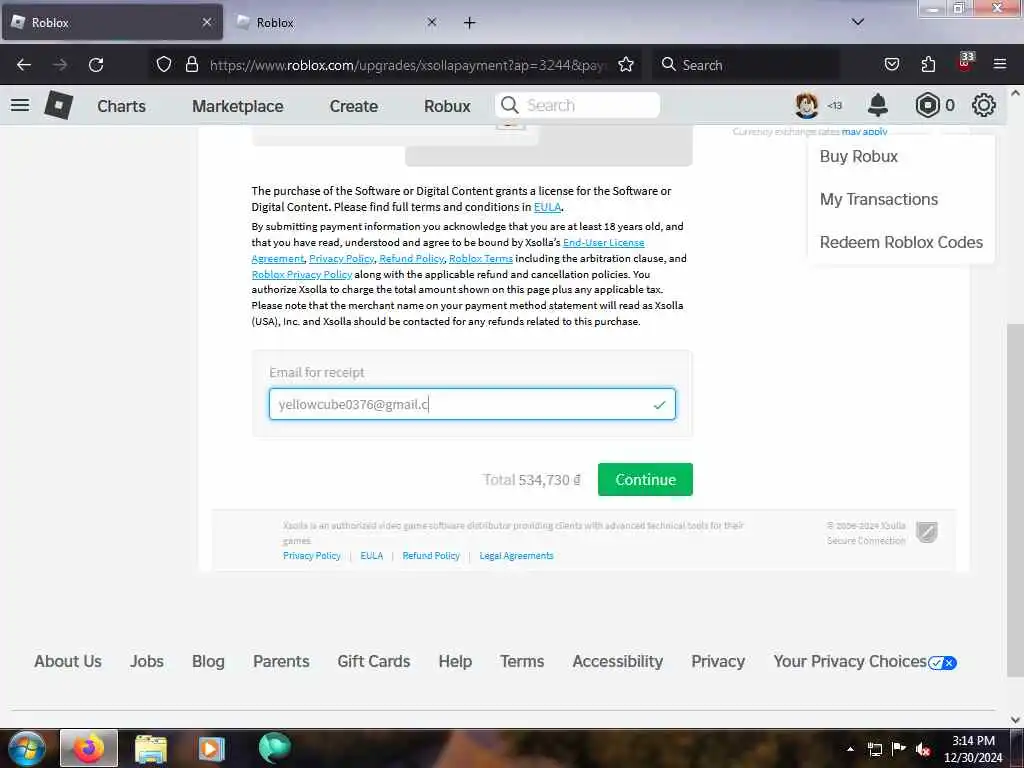This screenshot has width=1024, height=768.
Task: Open the Parents footer link
Action: click(281, 662)
